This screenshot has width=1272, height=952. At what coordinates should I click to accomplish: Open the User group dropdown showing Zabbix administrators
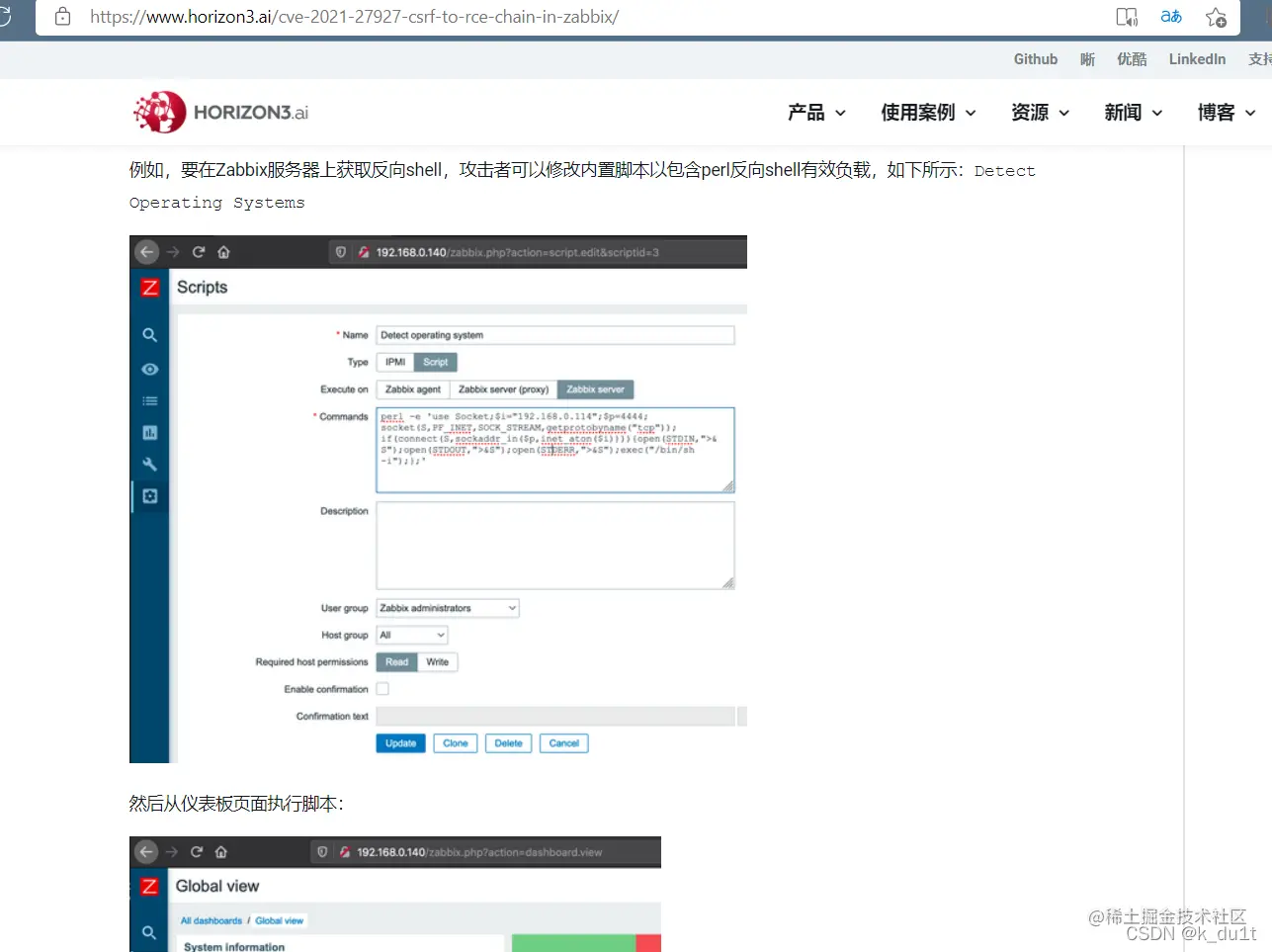(x=447, y=607)
